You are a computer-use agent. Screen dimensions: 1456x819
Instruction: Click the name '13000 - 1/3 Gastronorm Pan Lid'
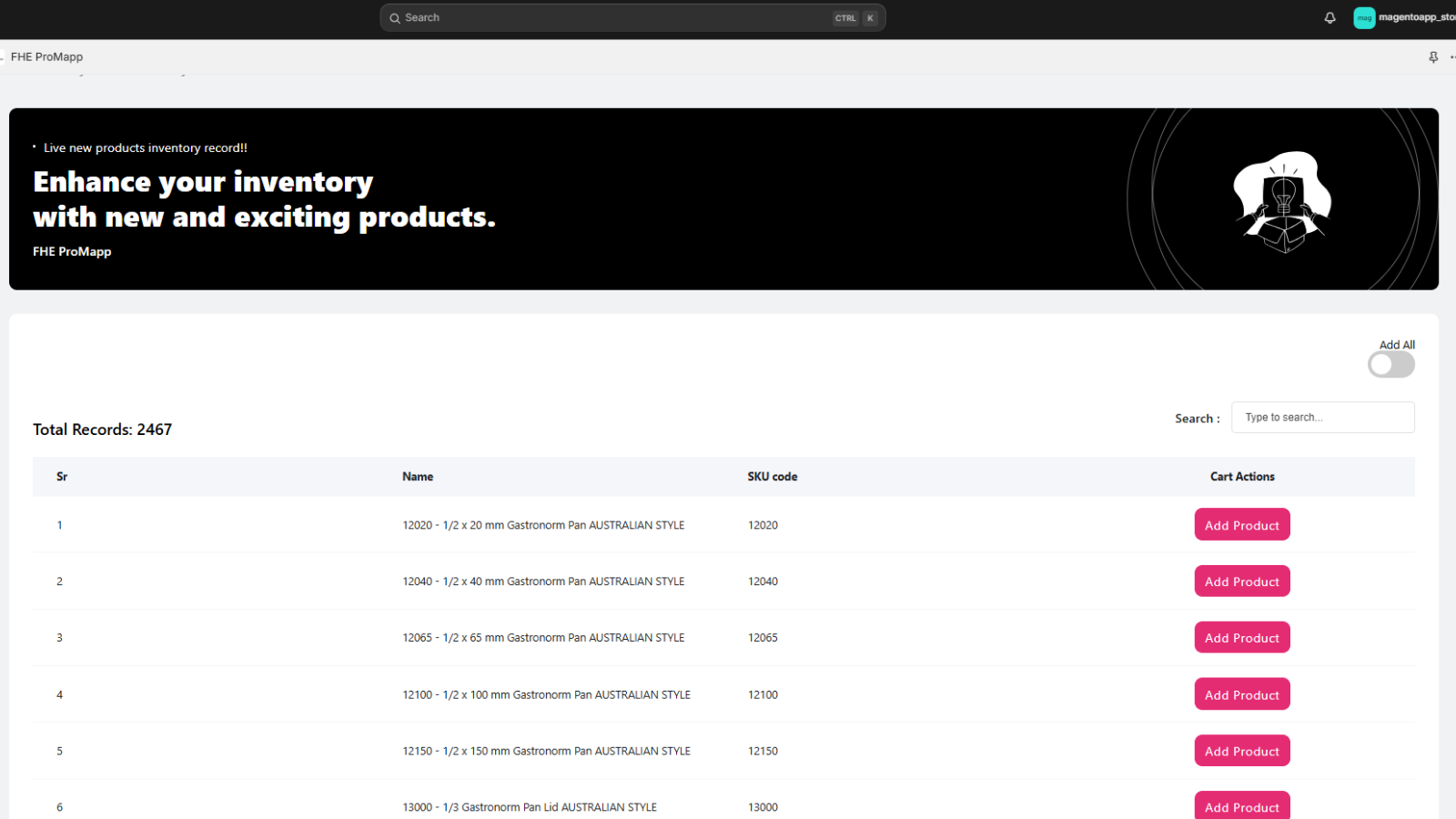530,807
